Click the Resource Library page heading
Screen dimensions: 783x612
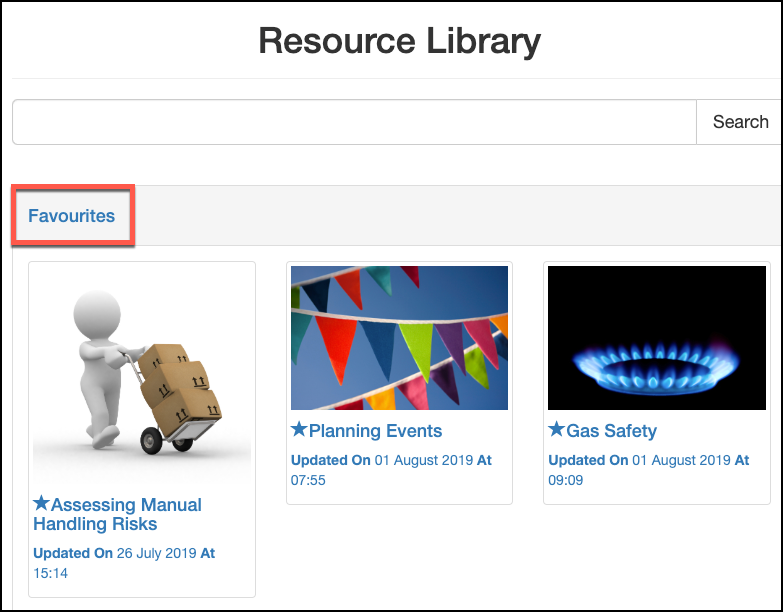(x=399, y=41)
